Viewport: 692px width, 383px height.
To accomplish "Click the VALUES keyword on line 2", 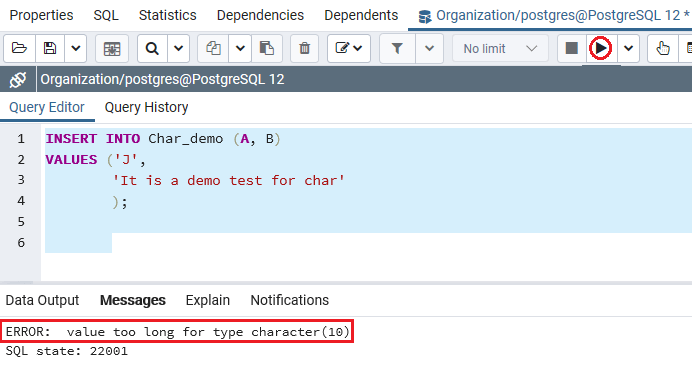I will [x=71, y=159].
